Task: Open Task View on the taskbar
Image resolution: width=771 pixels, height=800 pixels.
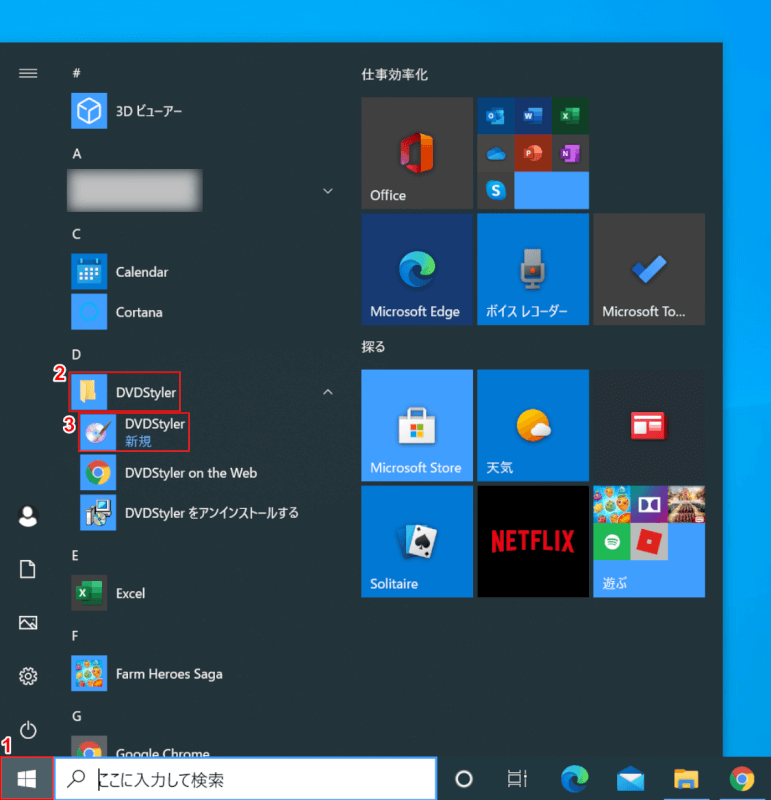Action: pyautogui.click(x=517, y=779)
